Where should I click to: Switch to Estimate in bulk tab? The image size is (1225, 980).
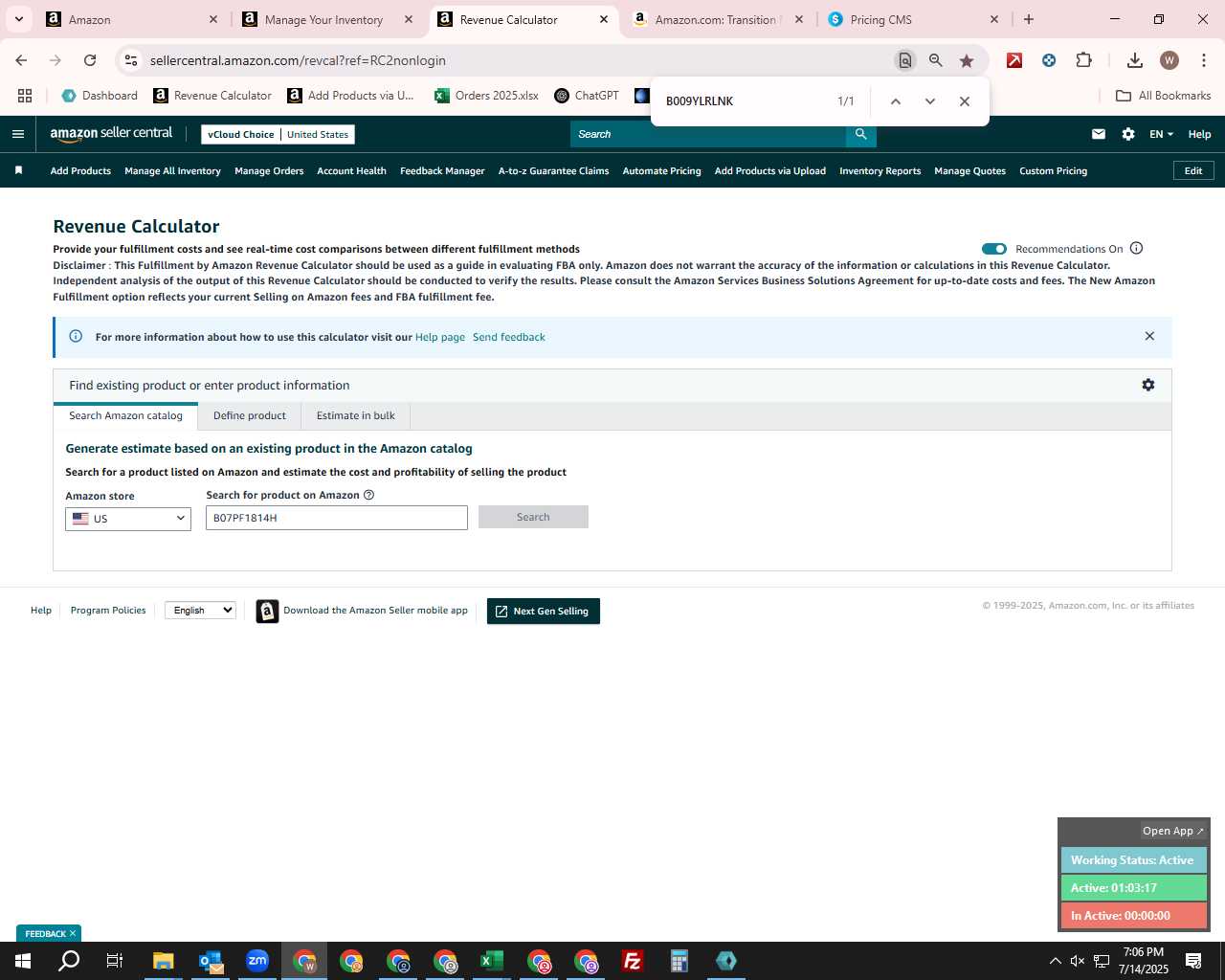[356, 415]
